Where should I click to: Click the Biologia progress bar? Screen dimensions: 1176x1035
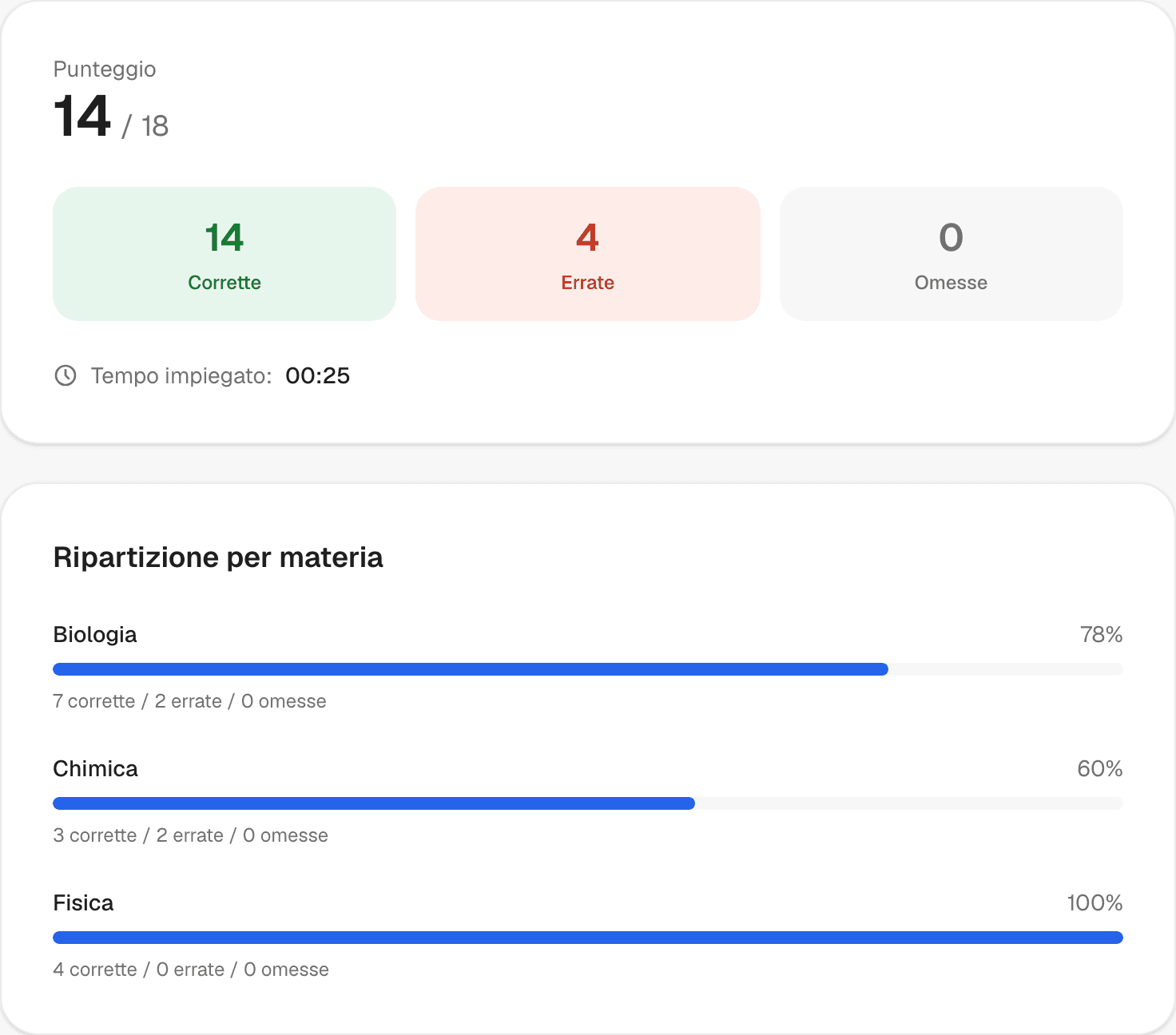[x=588, y=669]
